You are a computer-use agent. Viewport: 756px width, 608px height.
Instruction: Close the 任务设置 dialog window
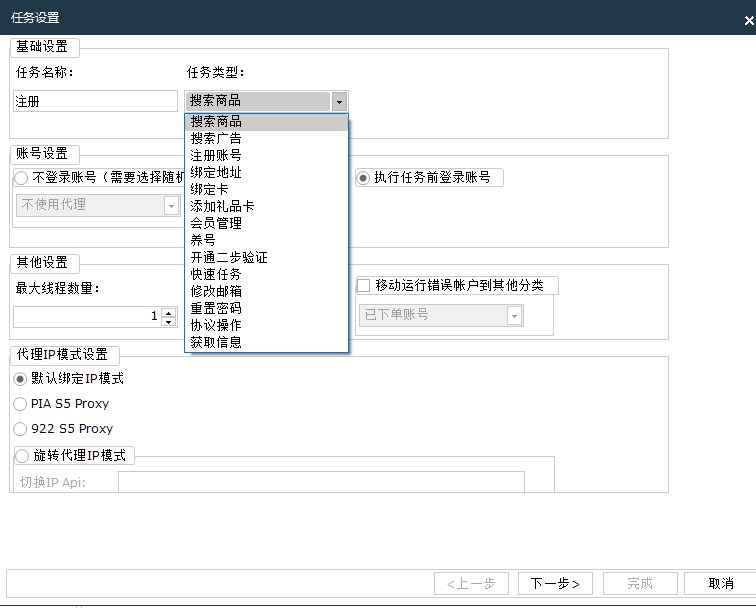pyautogui.click(x=749, y=20)
